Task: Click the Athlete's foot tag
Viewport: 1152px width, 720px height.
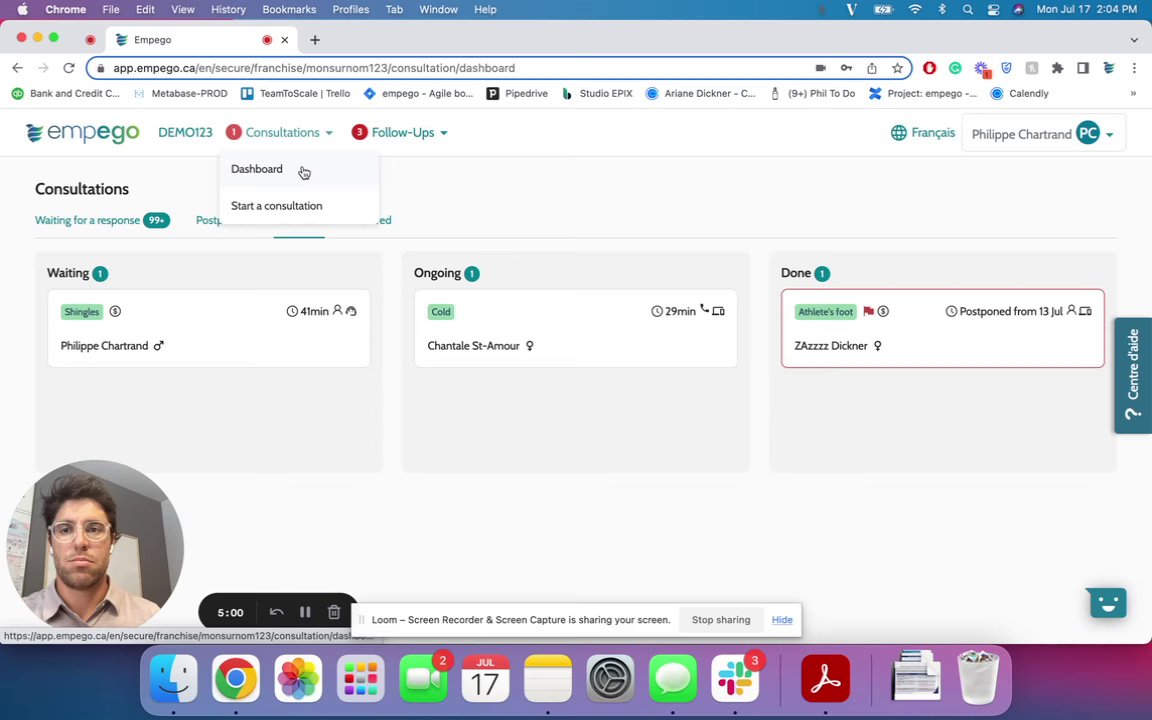Action: tap(826, 312)
